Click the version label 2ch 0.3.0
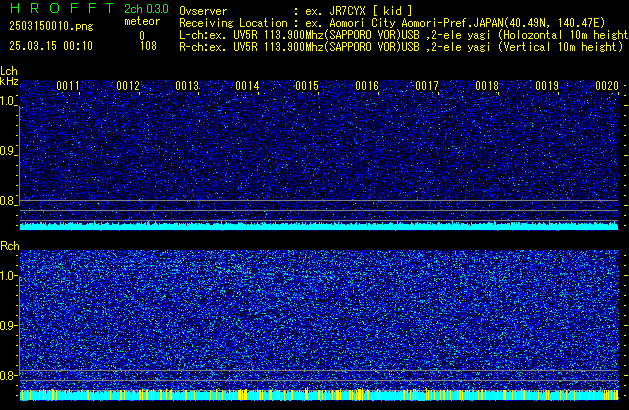 point(146,9)
